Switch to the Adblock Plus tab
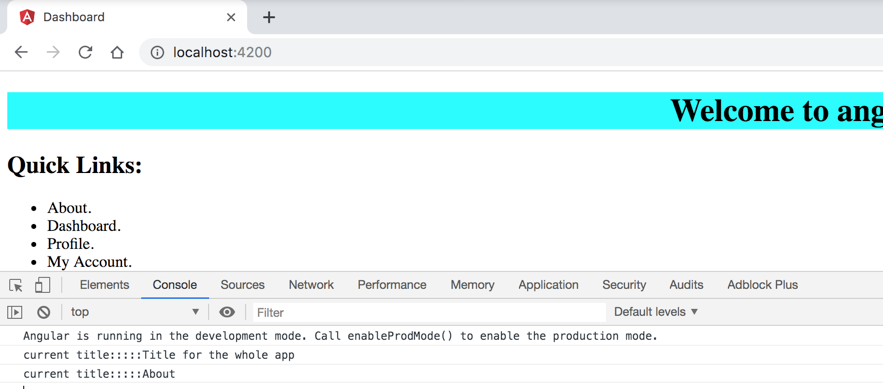The width and height of the screenshot is (883, 389). 762,285
